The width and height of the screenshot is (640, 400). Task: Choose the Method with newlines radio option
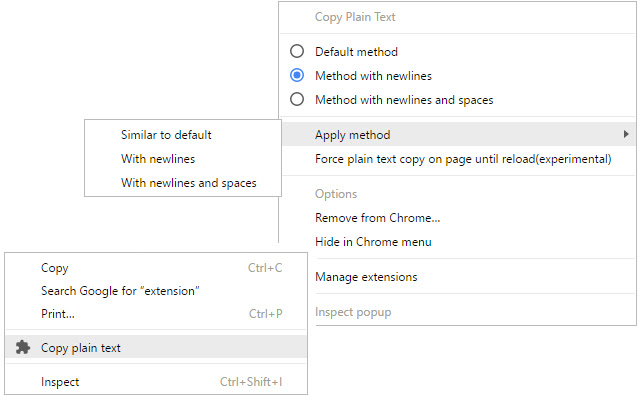(x=296, y=75)
